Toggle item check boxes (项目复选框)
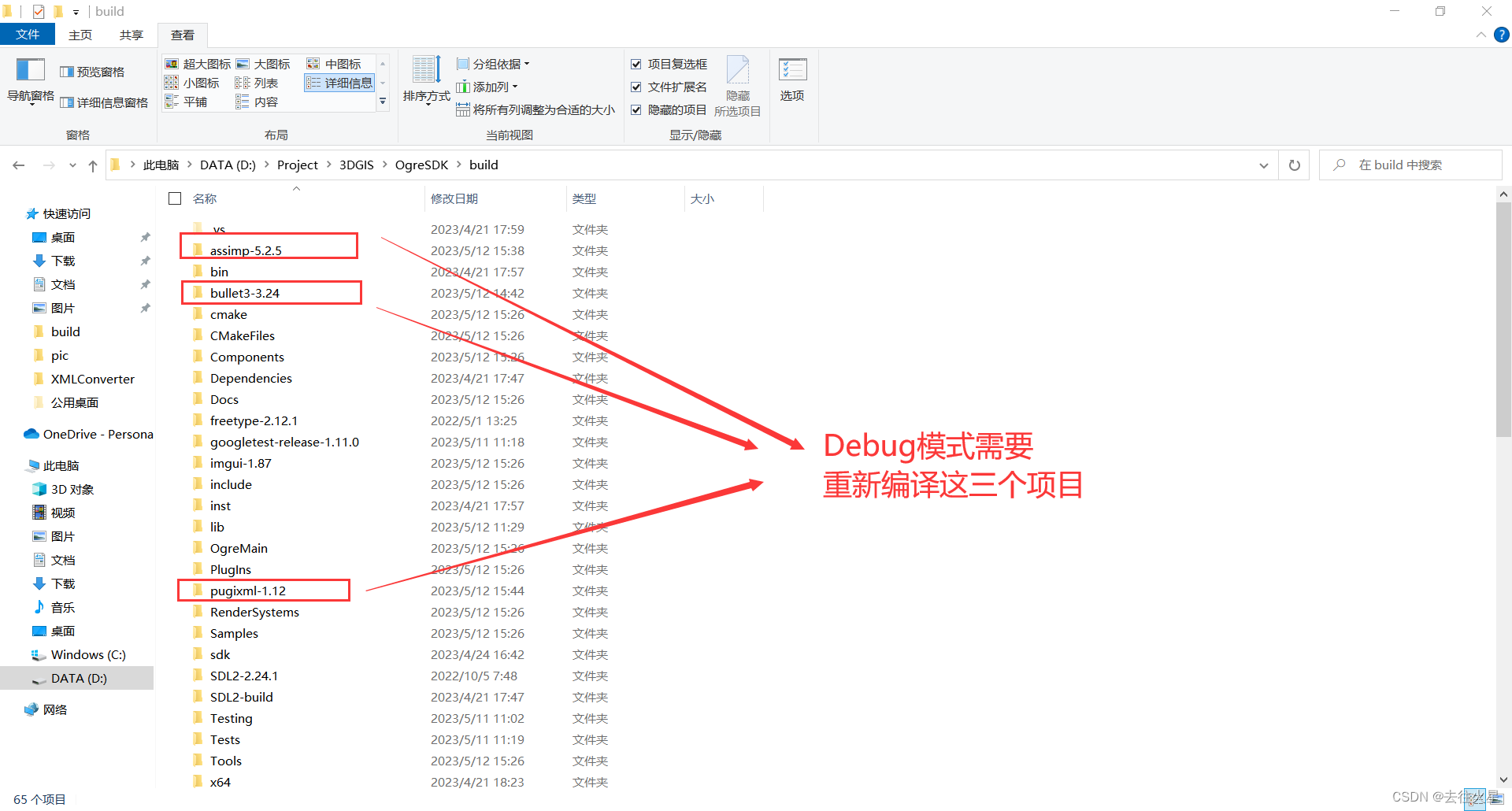 (669, 64)
